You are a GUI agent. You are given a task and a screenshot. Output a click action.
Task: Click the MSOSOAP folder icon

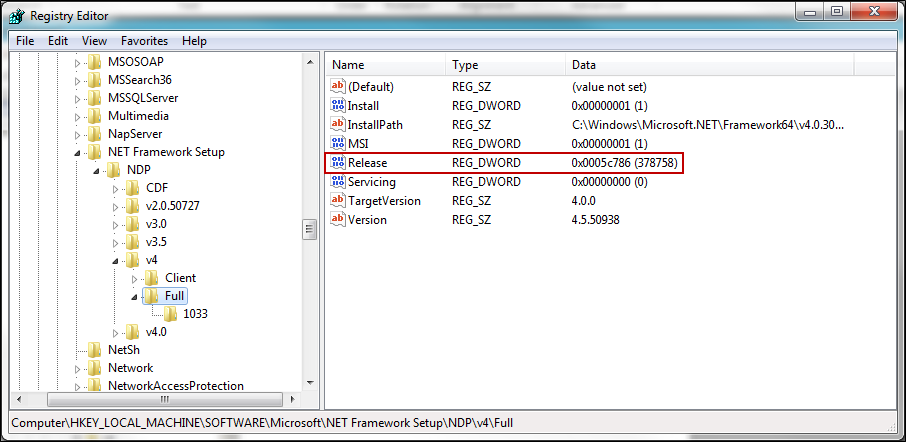(95, 62)
